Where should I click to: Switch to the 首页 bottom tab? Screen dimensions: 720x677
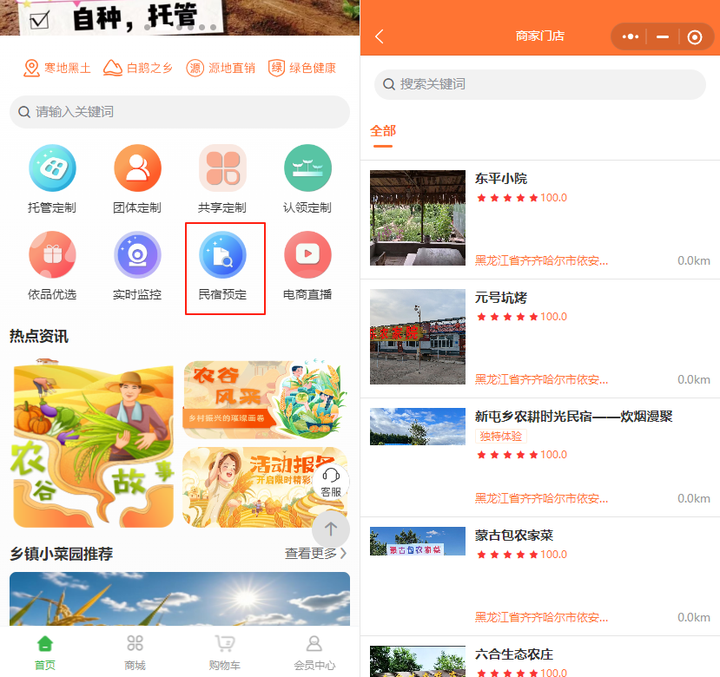click(x=45, y=653)
